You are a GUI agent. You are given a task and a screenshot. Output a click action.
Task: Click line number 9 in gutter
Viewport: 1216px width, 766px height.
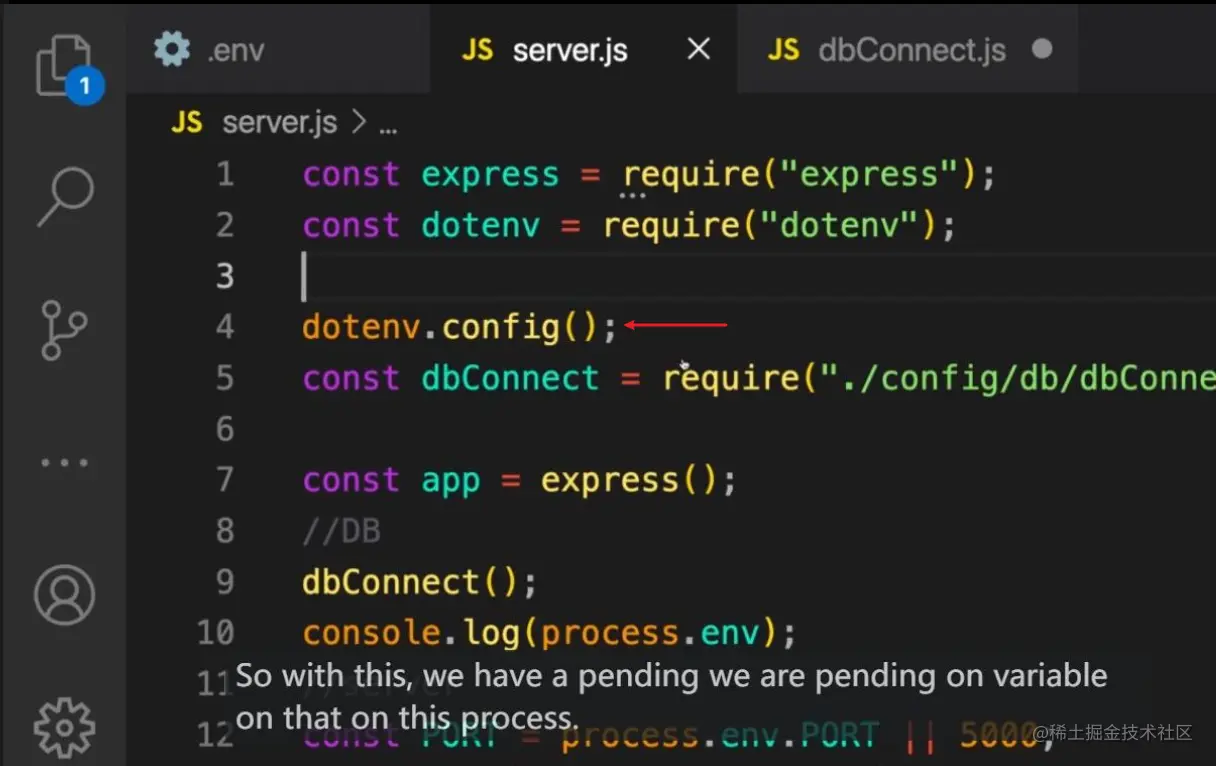[x=225, y=582]
